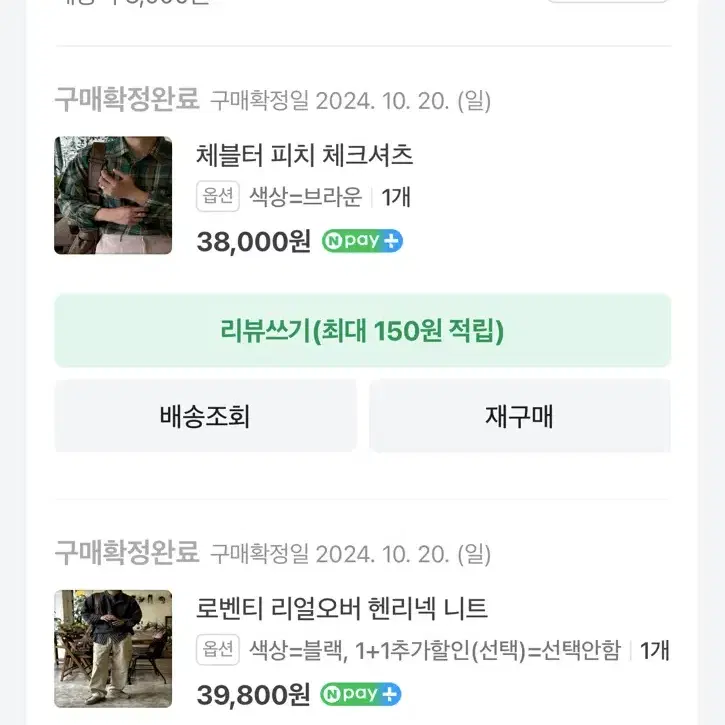Open 리뷰쓰기 to write a review
This screenshot has height=725, width=725.
pos(362,331)
